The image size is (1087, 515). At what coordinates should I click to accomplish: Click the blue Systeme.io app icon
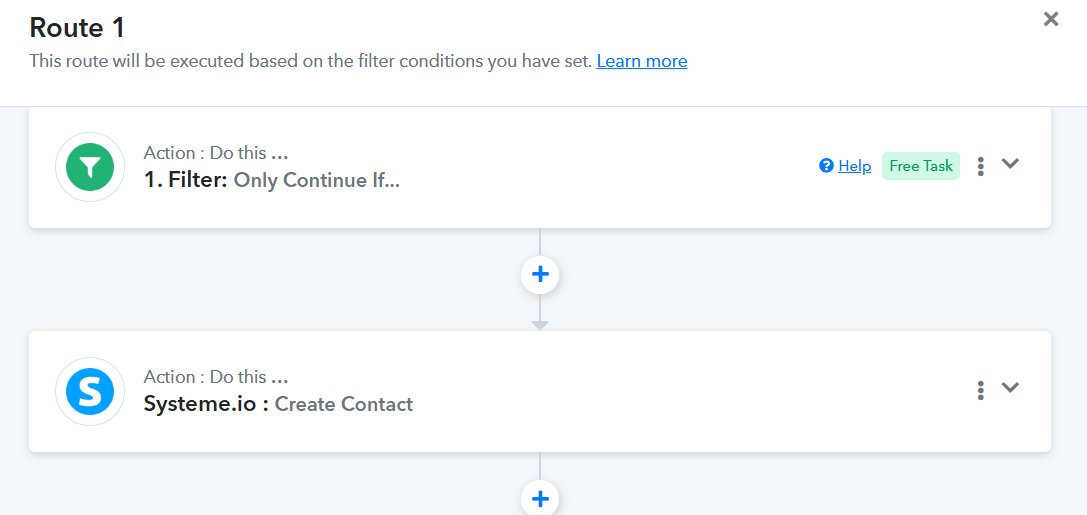pyautogui.click(x=90, y=391)
